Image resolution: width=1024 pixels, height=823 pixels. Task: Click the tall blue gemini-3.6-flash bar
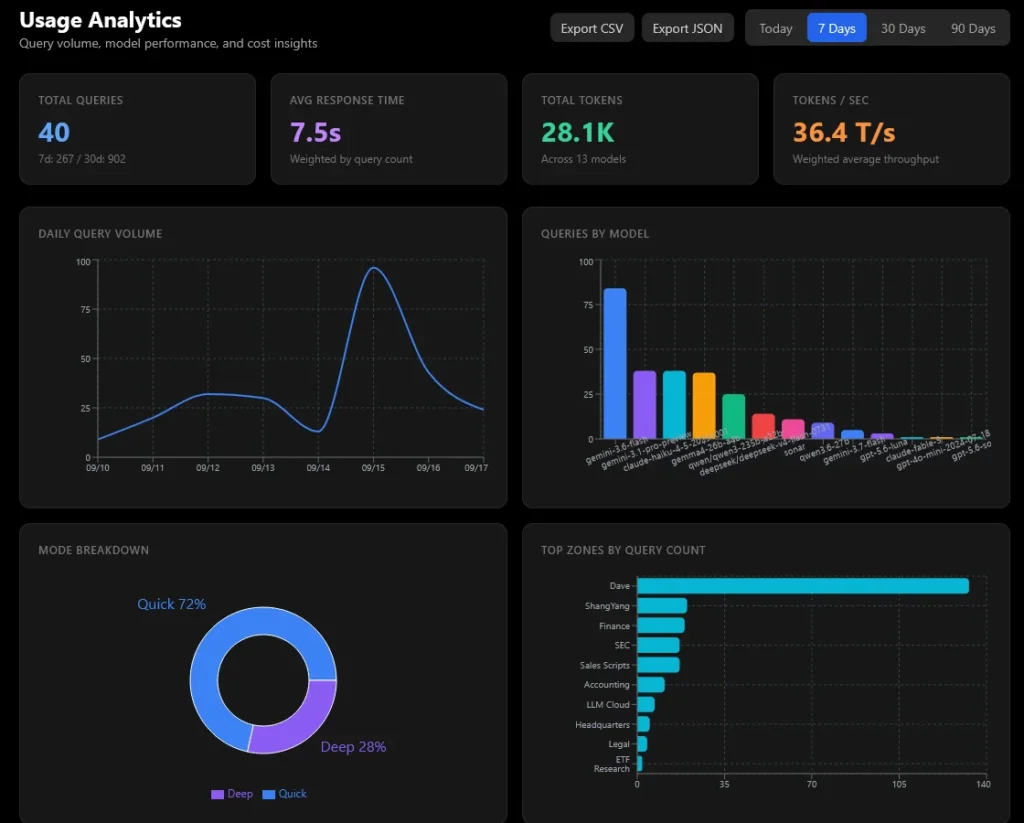coord(615,364)
